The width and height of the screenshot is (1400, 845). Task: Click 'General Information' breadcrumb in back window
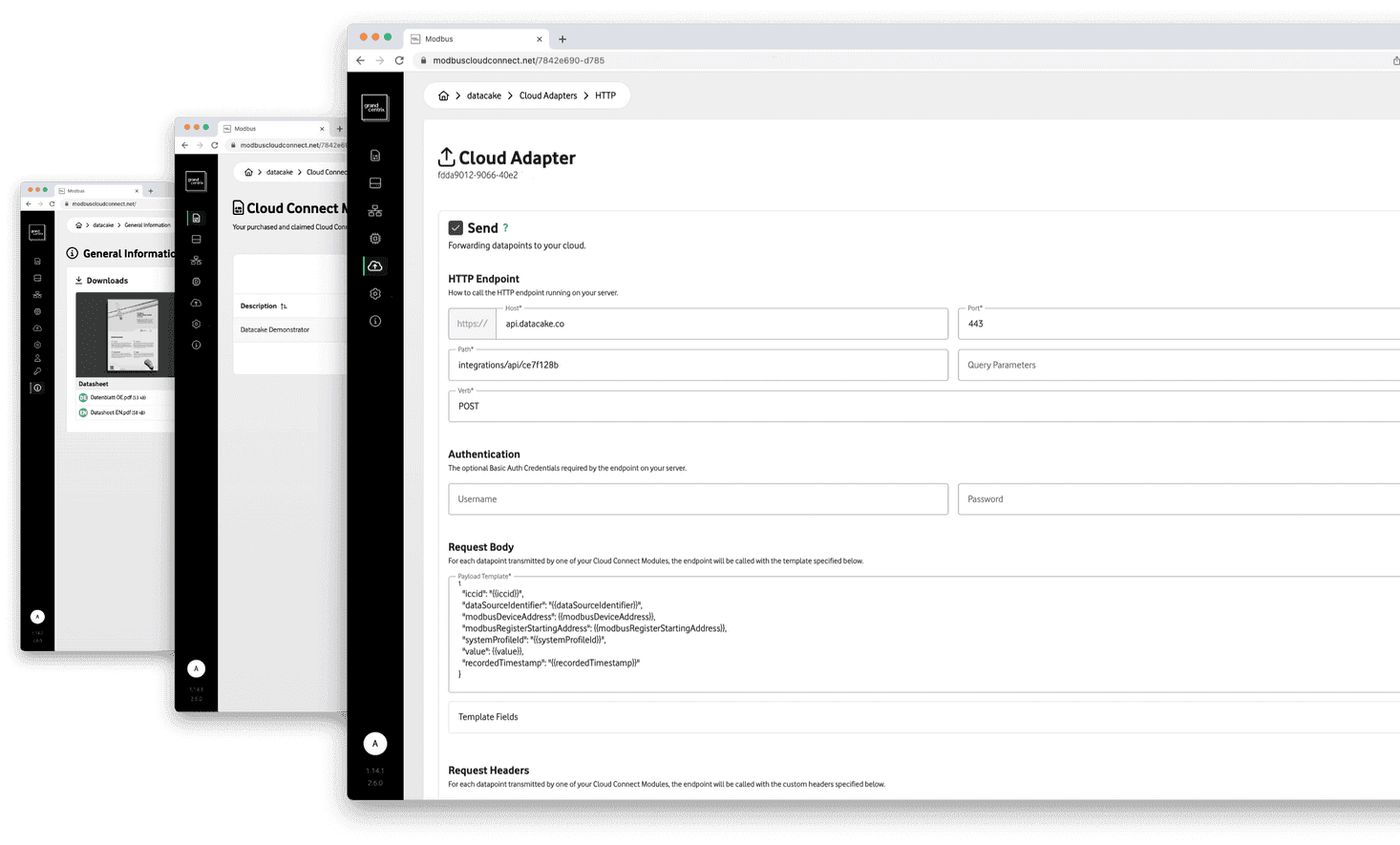pyautogui.click(x=147, y=225)
